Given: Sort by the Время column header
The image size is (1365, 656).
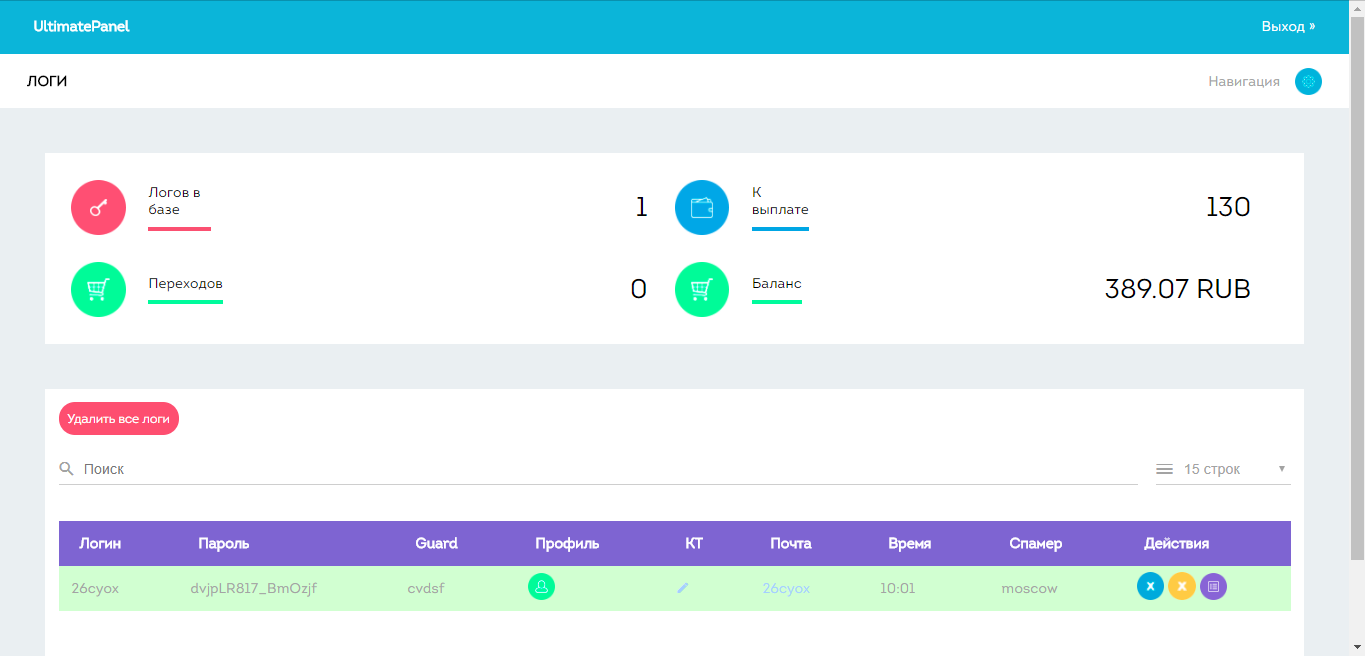Looking at the screenshot, I should point(910,543).
